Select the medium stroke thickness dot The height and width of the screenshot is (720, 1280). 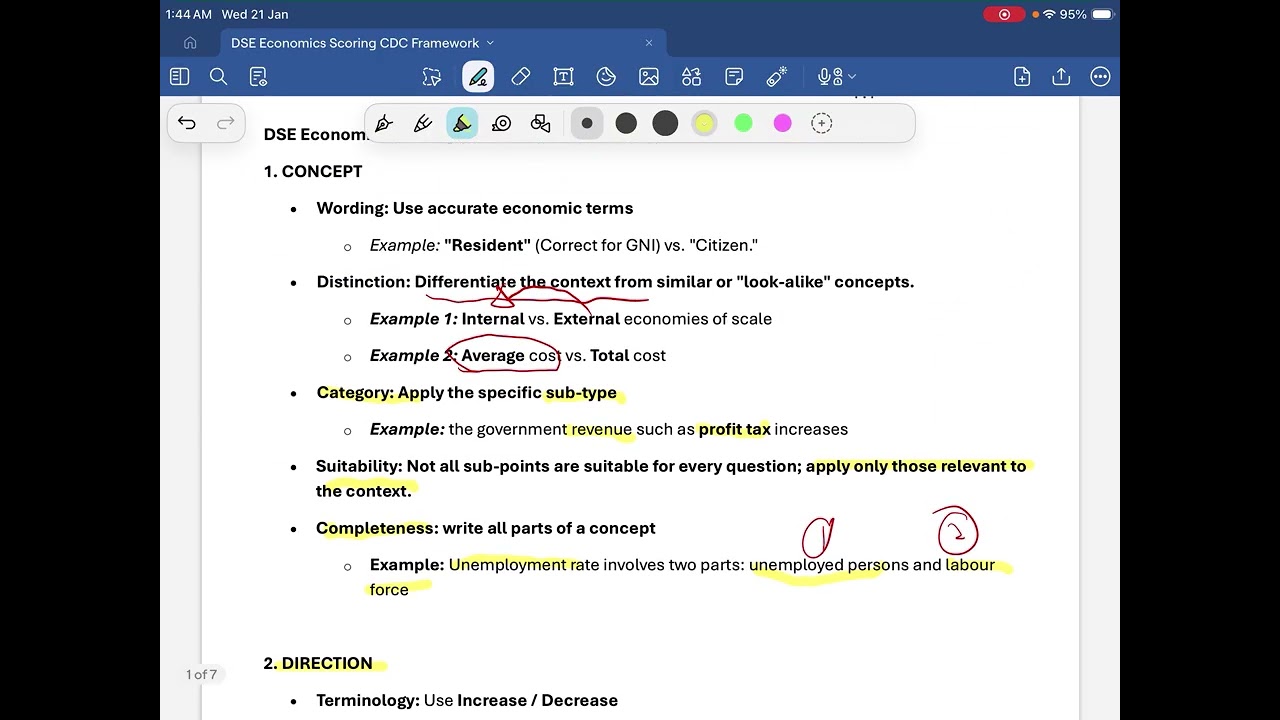(x=626, y=123)
